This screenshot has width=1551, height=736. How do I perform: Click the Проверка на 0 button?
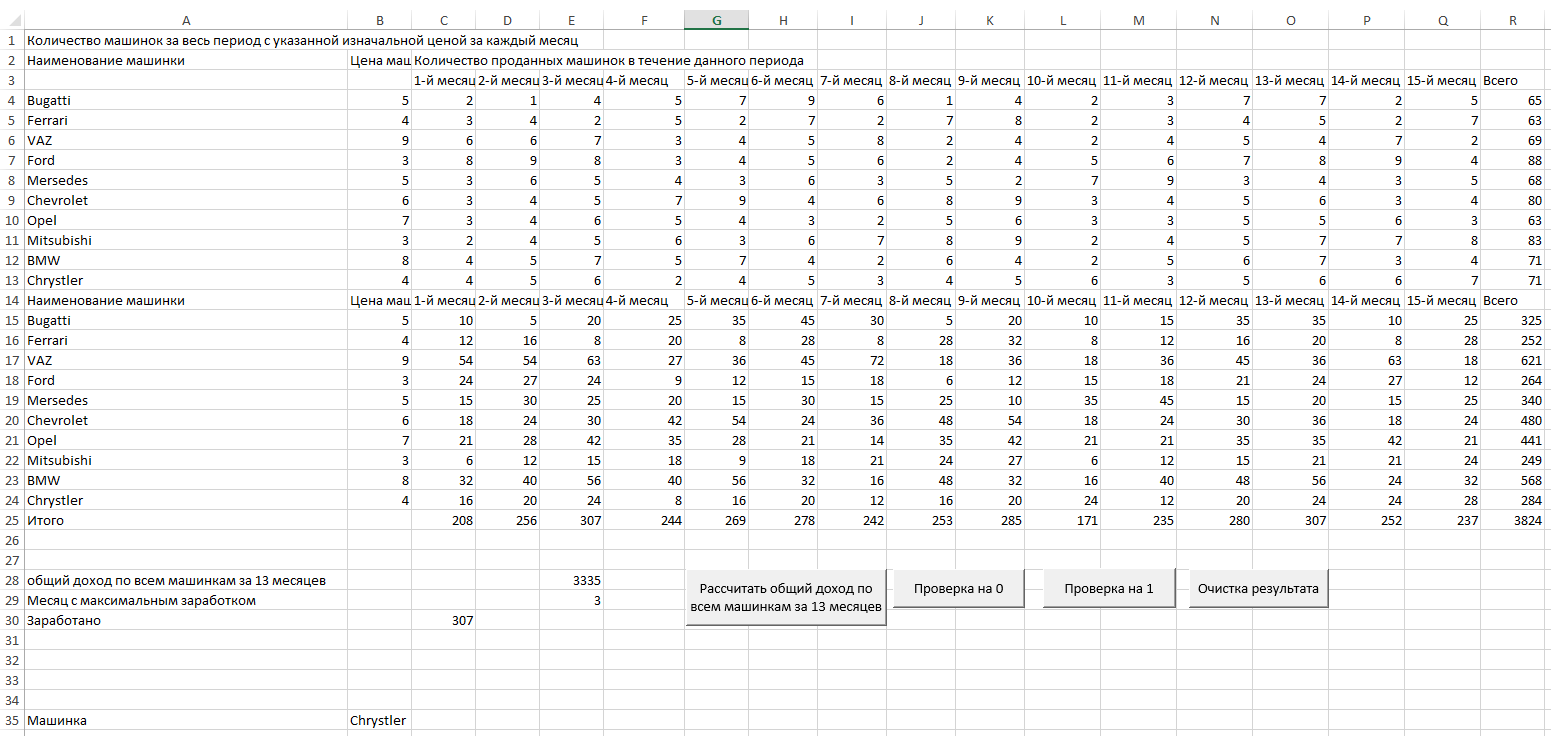click(959, 589)
